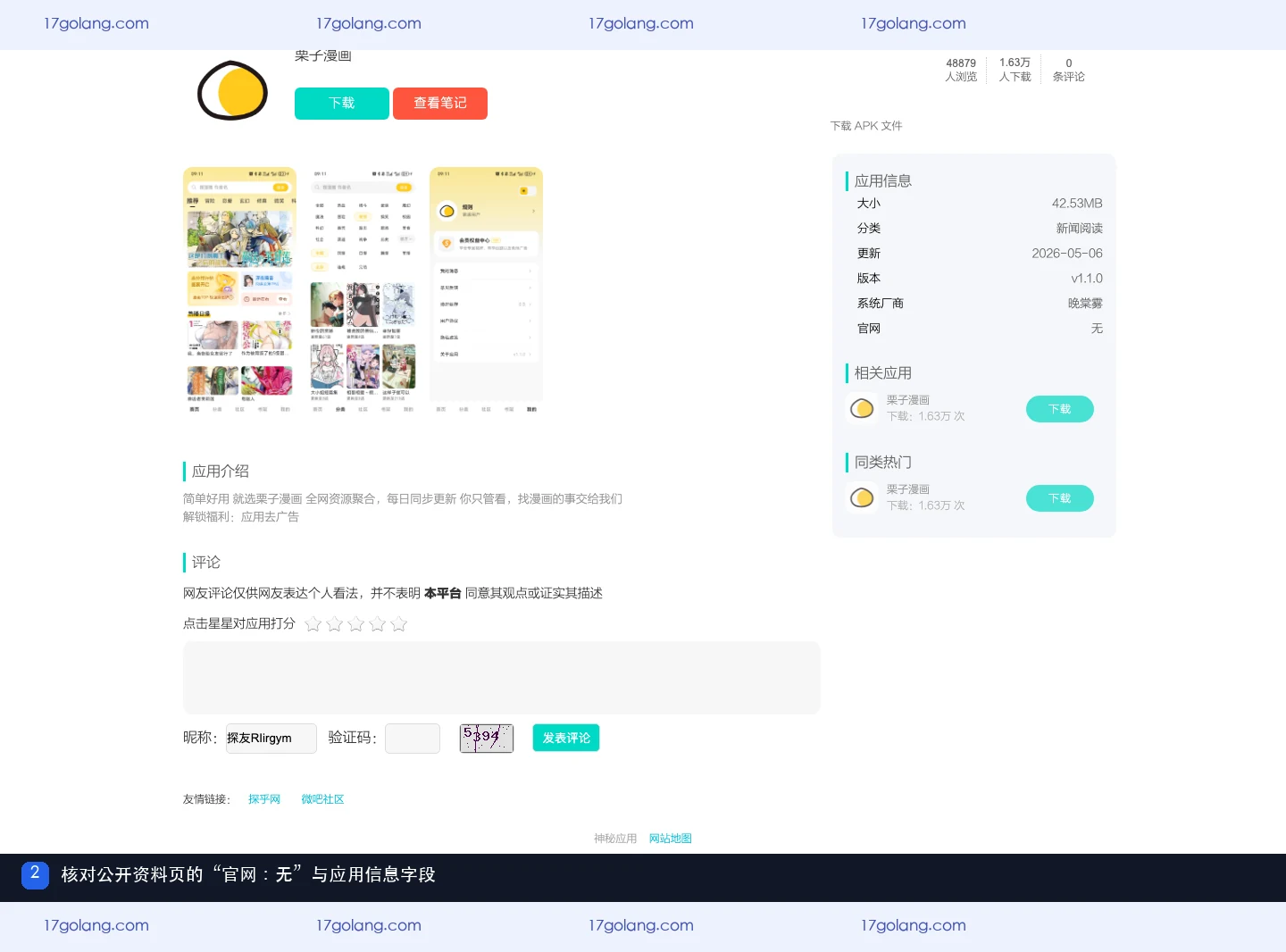Click the 下载 APK 文件 text
The image size is (1286, 952).
[x=866, y=126]
